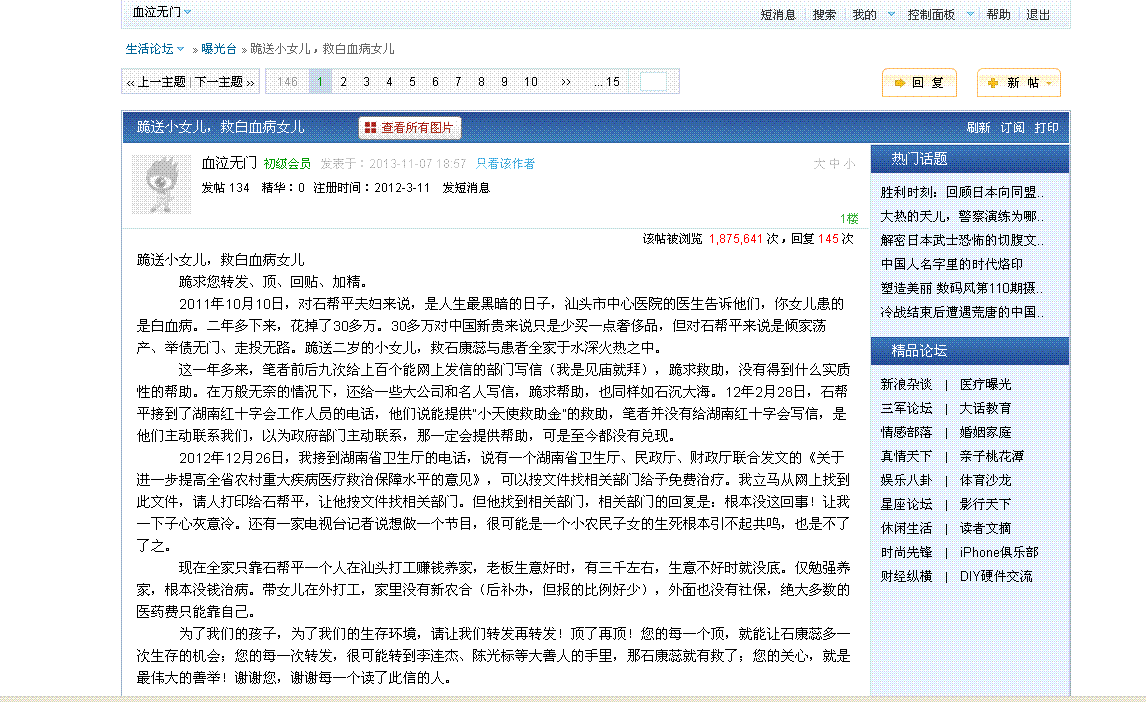This screenshot has width=1146, height=702.
Task: Open hot topic 胜利时刻：回顾日本向同盟
Action: click(962, 192)
